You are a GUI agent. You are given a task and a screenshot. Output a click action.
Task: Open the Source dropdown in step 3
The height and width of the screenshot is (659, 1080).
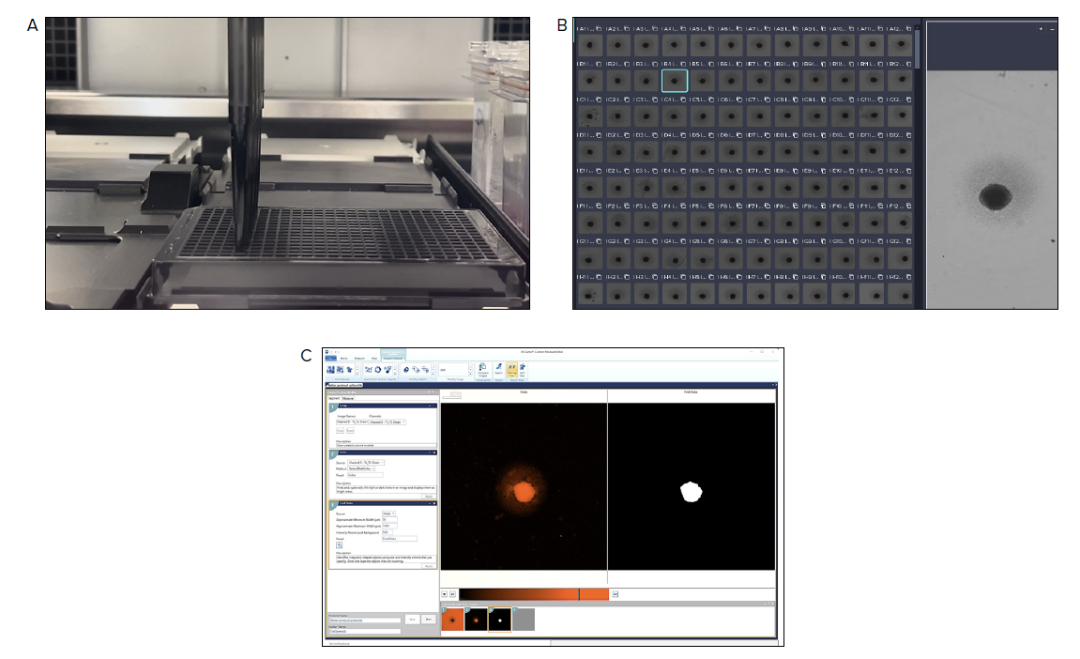(389, 514)
